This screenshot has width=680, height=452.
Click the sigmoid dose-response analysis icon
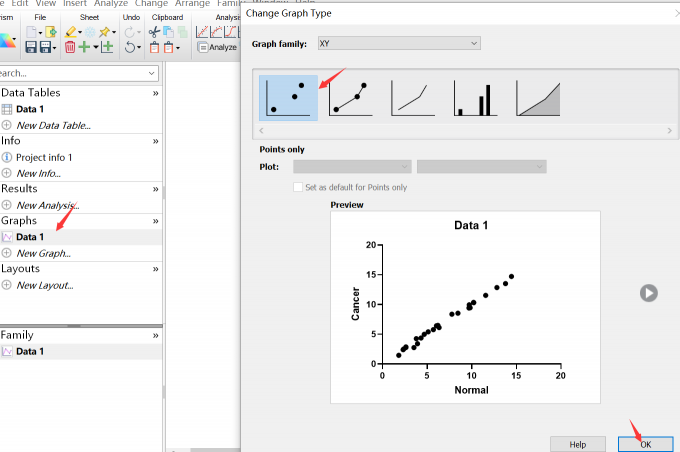pos(230,32)
